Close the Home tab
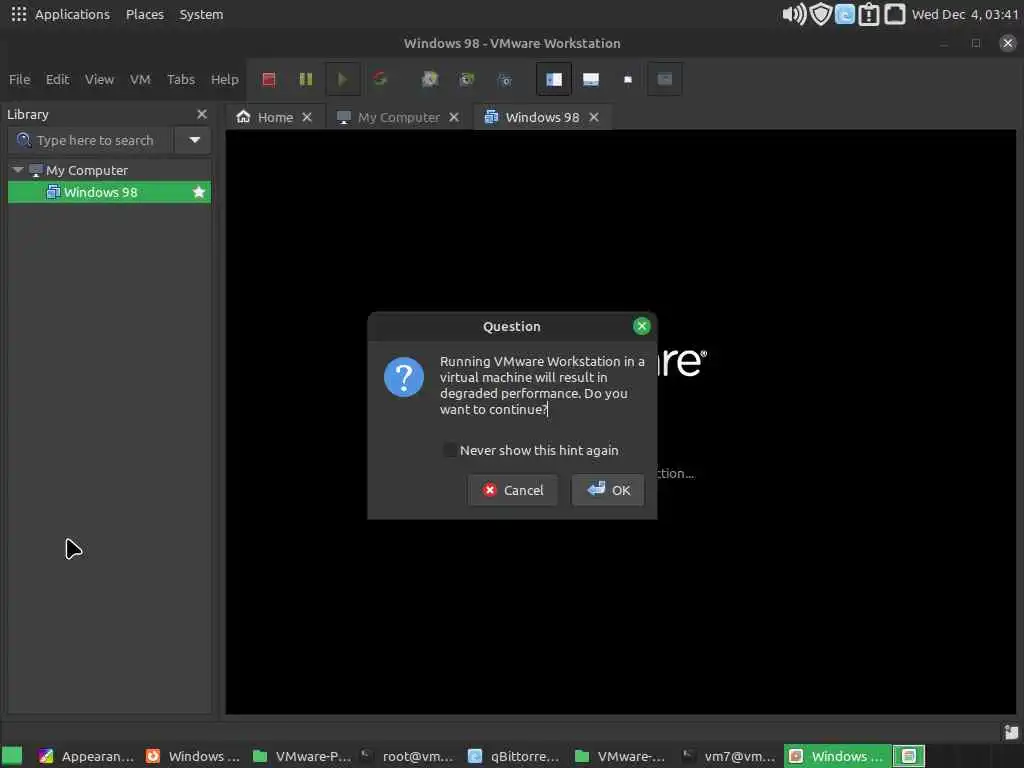This screenshot has width=1024, height=768. [x=307, y=117]
